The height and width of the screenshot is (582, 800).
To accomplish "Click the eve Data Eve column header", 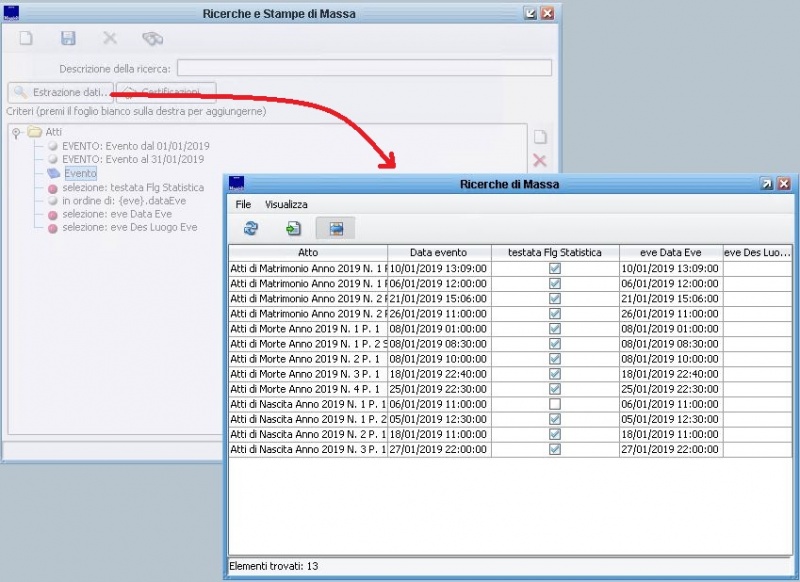I will pos(671,252).
